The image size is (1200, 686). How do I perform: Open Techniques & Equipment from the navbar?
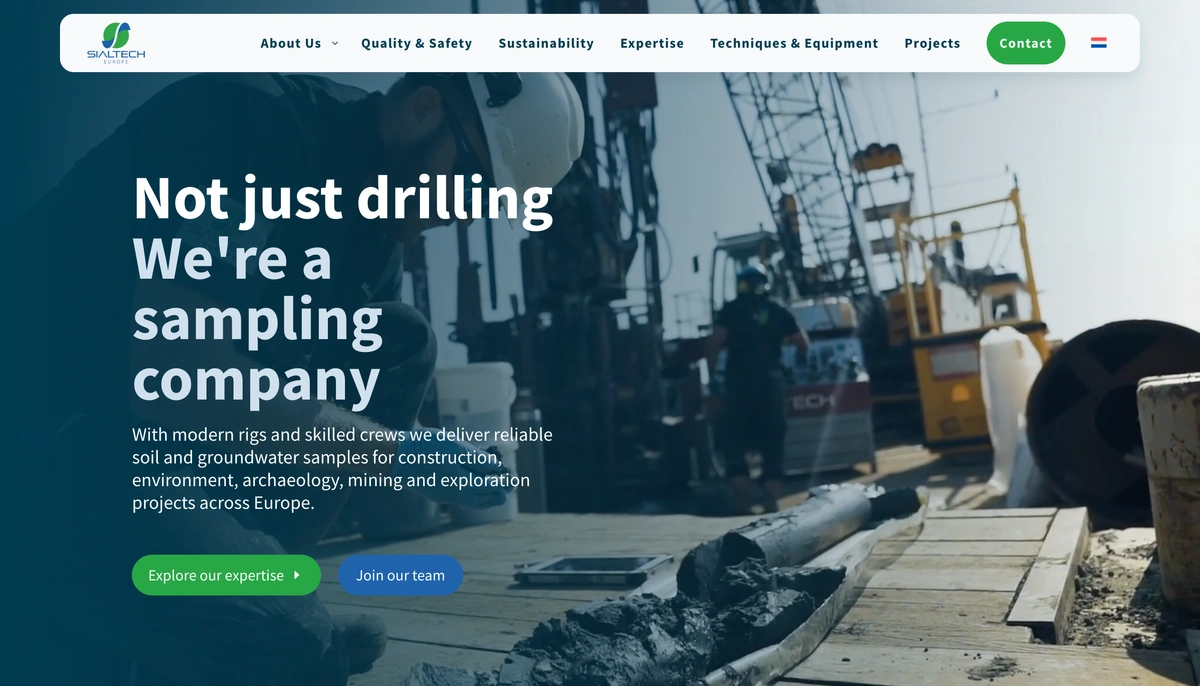[794, 43]
